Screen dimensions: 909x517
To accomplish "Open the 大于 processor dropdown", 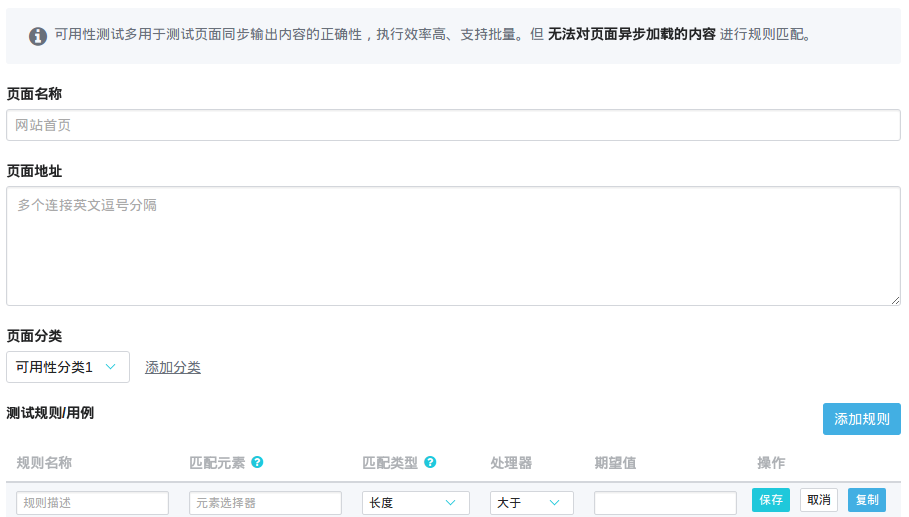I will click(x=531, y=503).
